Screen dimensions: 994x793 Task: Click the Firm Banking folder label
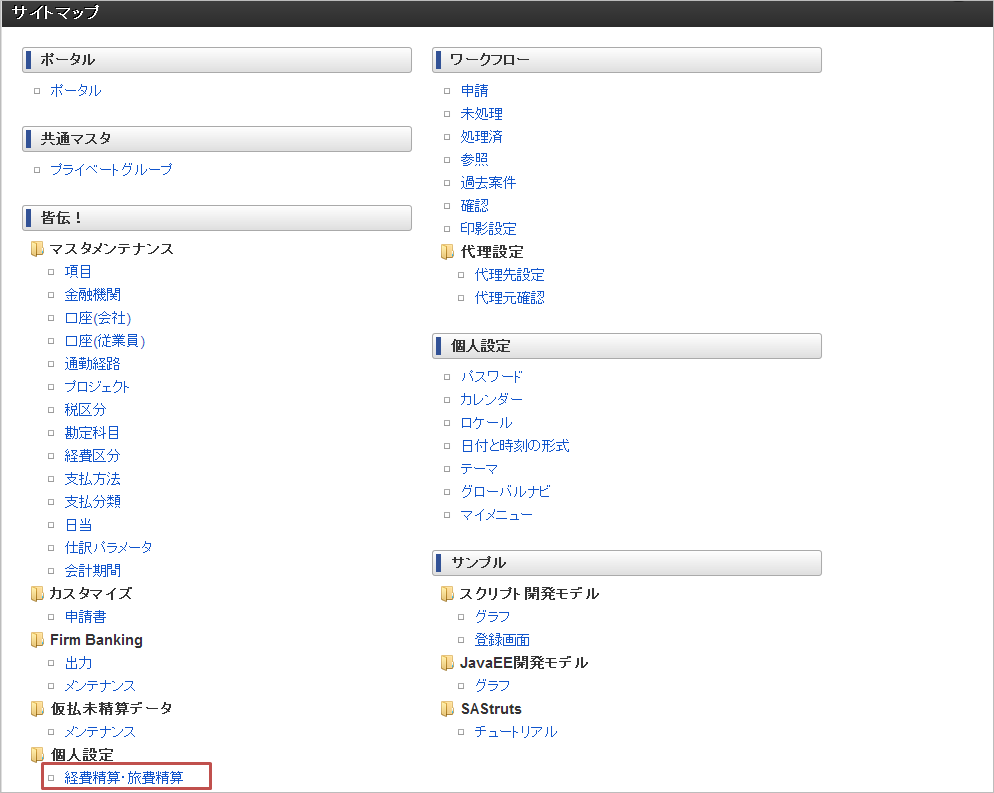point(96,640)
